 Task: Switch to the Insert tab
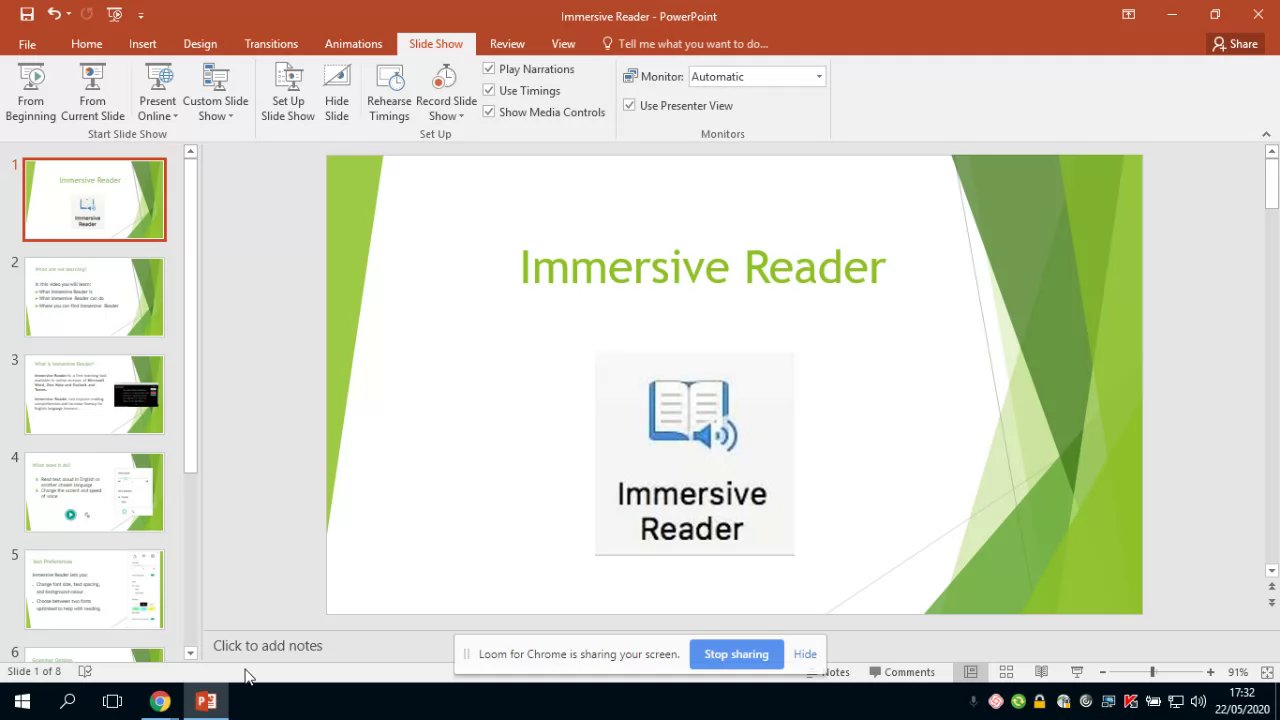click(142, 44)
